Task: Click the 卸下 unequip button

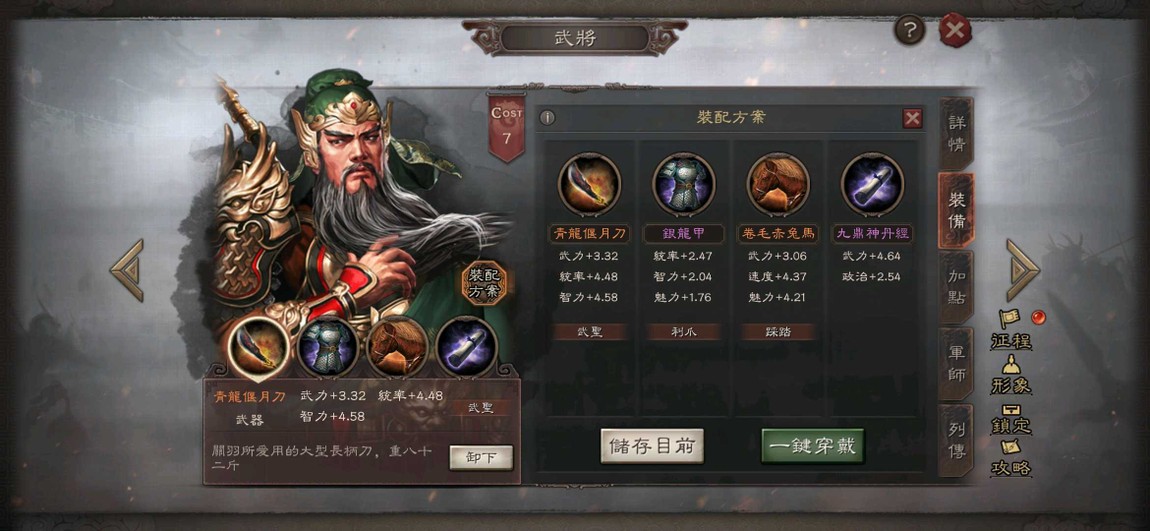Action: pyautogui.click(x=481, y=458)
